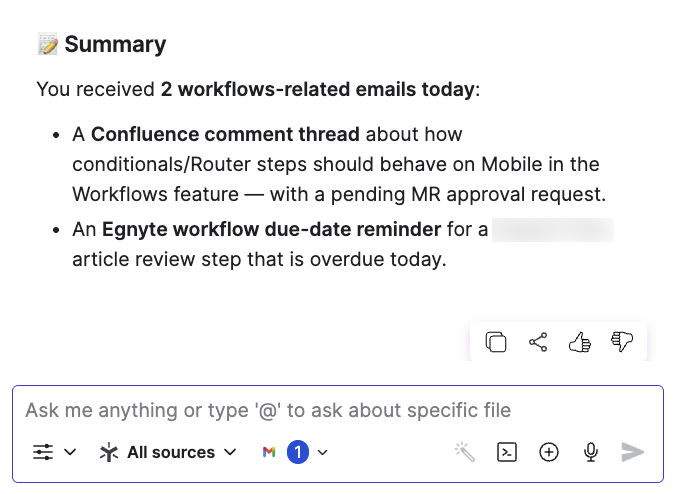
Task: Copy the summary response to clipboard
Action: (x=495, y=342)
